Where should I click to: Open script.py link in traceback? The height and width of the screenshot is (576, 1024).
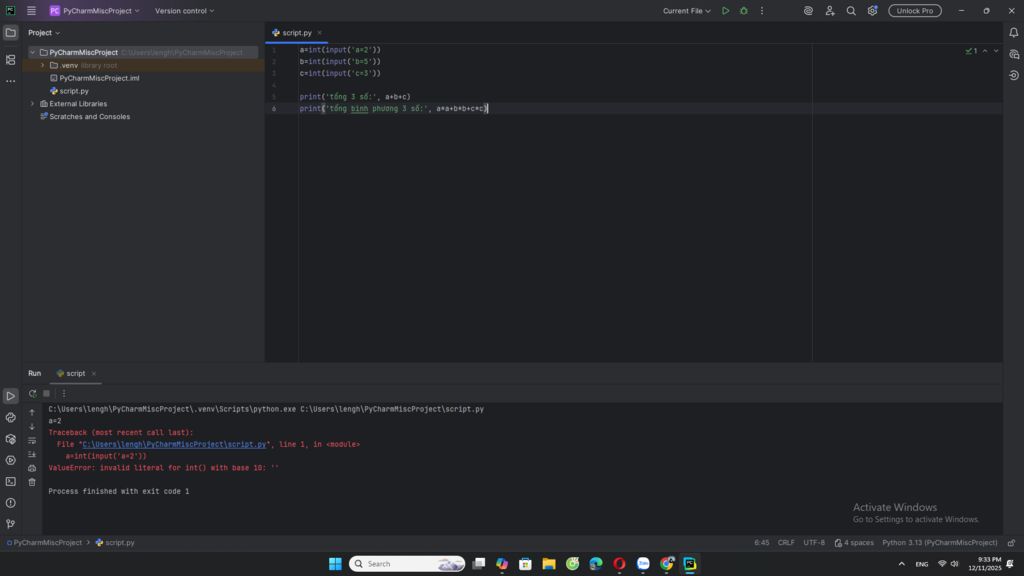coord(174,445)
